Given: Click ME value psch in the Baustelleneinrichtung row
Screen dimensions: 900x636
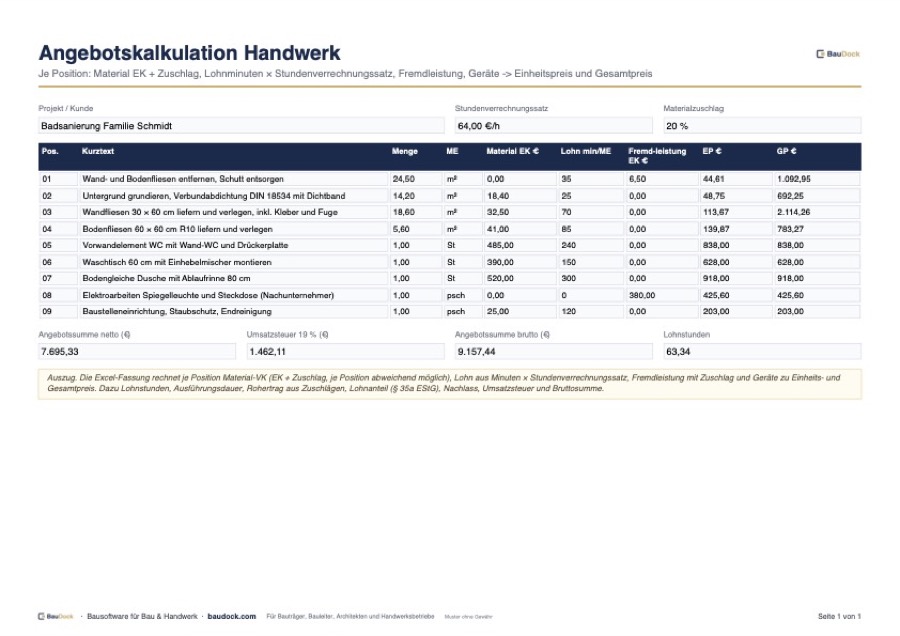Looking at the screenshot, I should pyautogui.click(x=463, y=312).
